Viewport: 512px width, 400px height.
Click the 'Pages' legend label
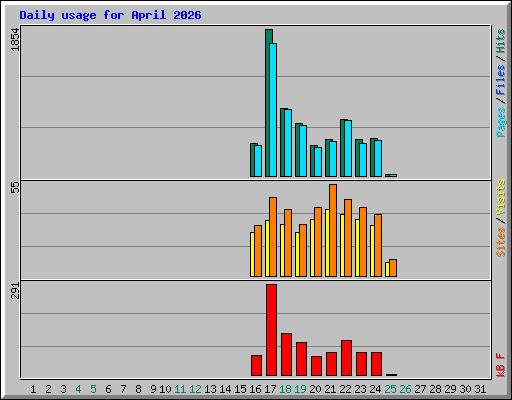(501, 122)
